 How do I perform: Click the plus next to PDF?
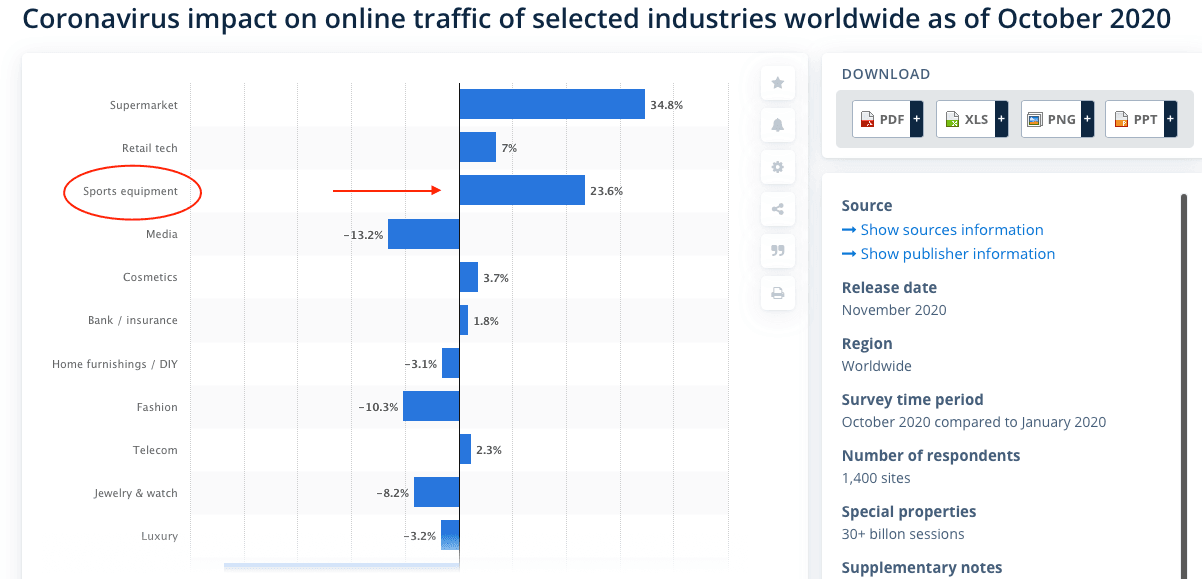[x=916, y=119]
